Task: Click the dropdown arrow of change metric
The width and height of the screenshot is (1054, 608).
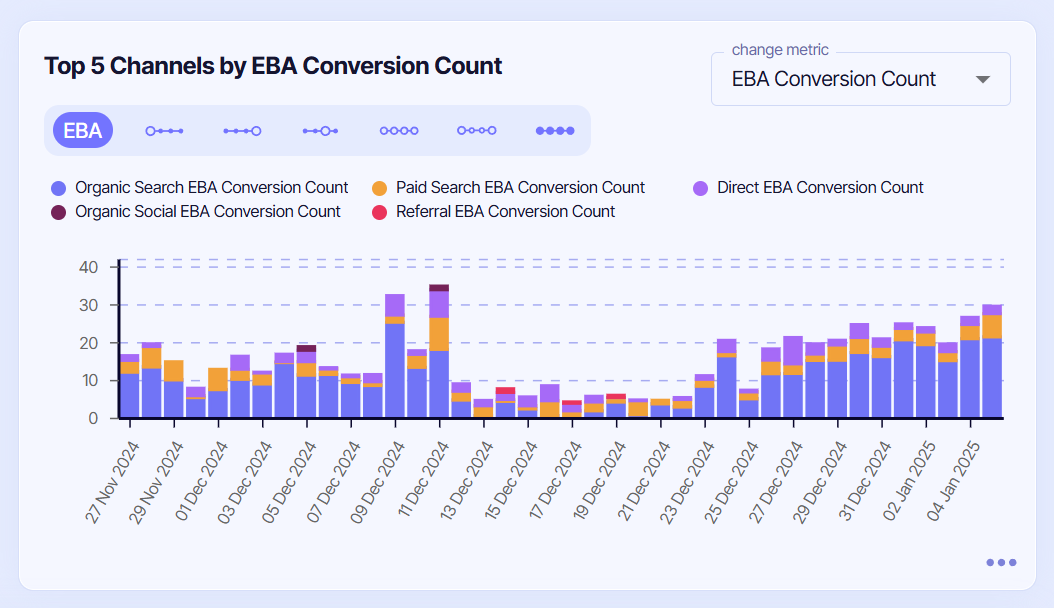Action: coord(983,79)
